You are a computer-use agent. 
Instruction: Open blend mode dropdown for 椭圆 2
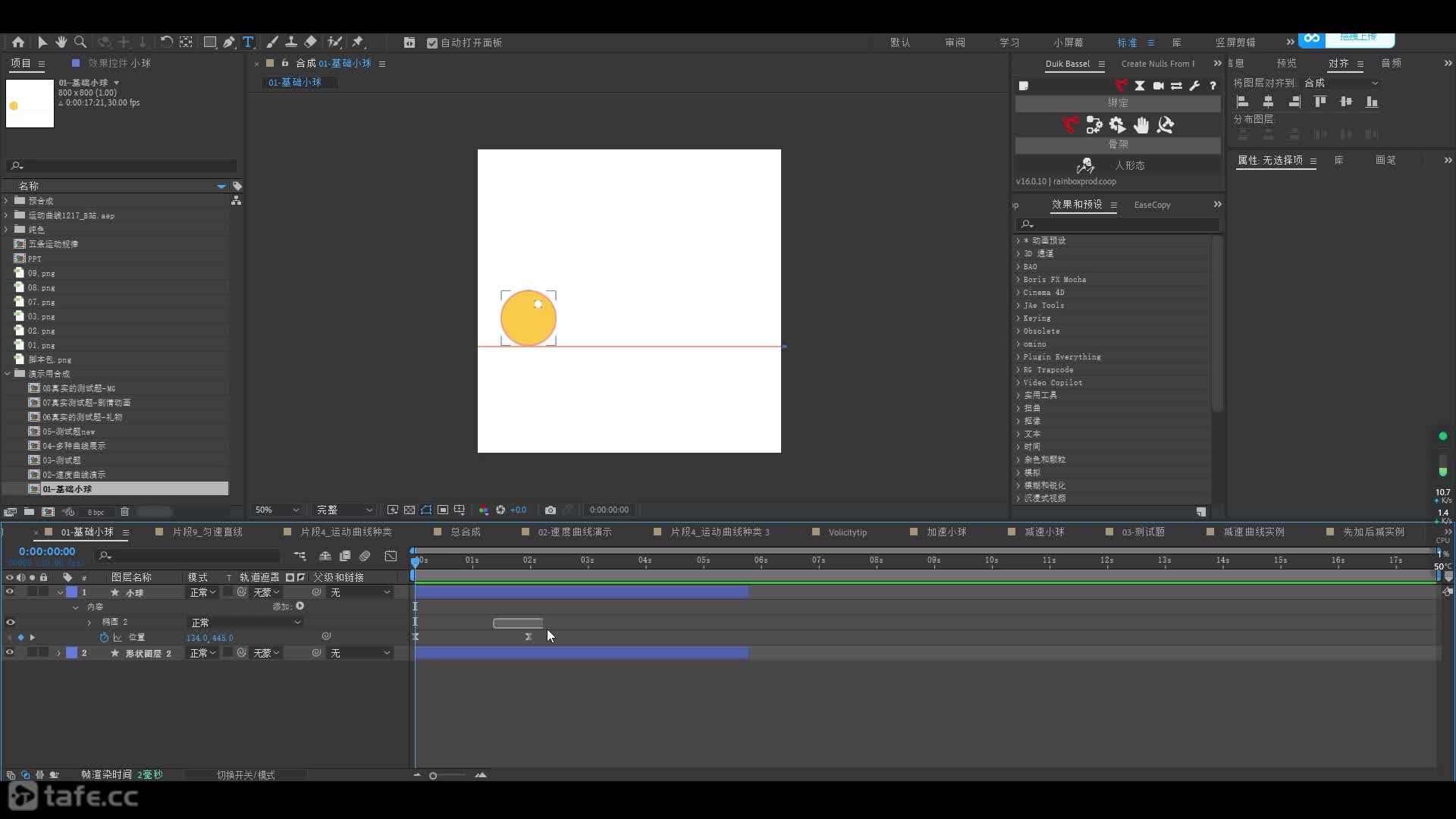[245, 623]
